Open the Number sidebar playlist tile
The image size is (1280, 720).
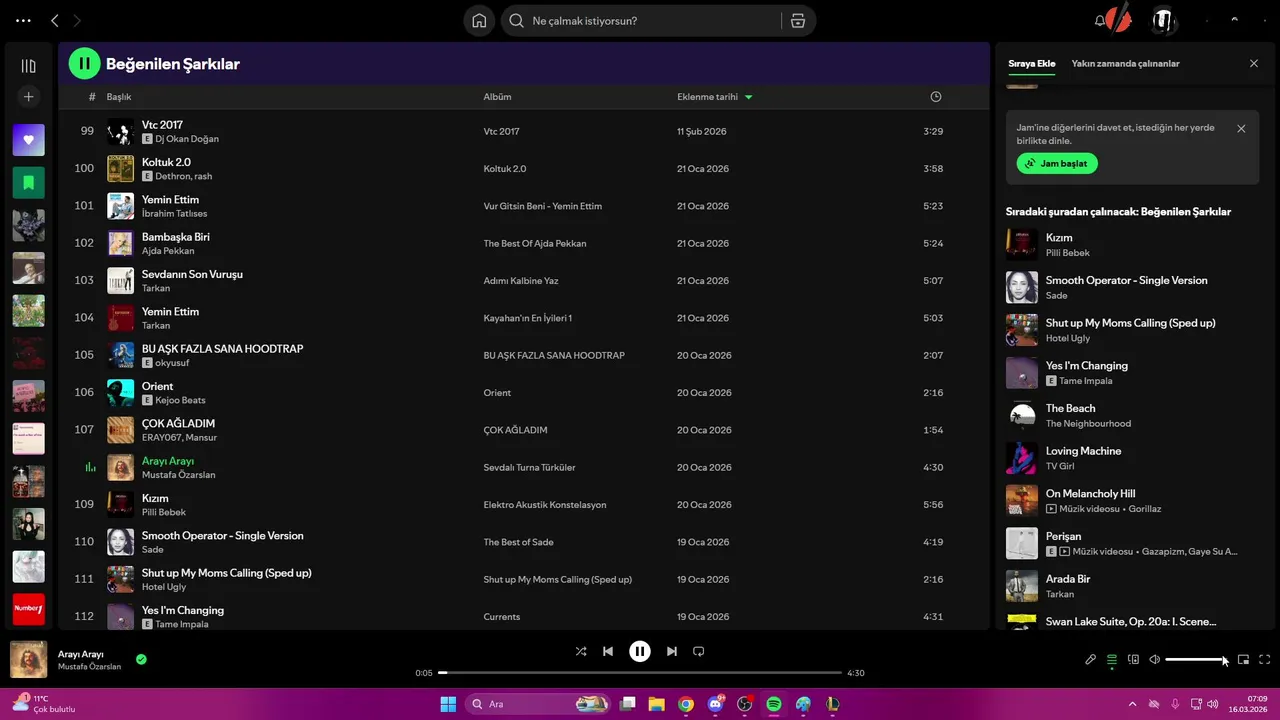click(28, 609)
